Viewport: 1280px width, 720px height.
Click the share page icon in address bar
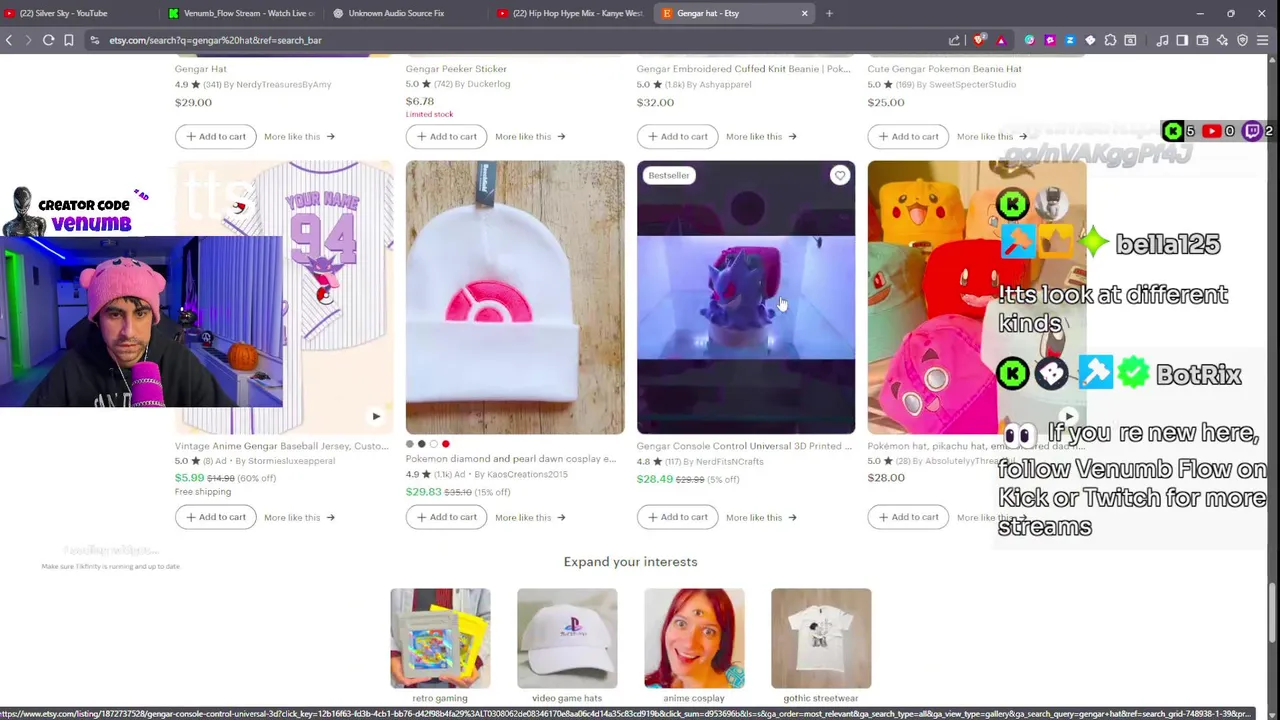[954, 40]
